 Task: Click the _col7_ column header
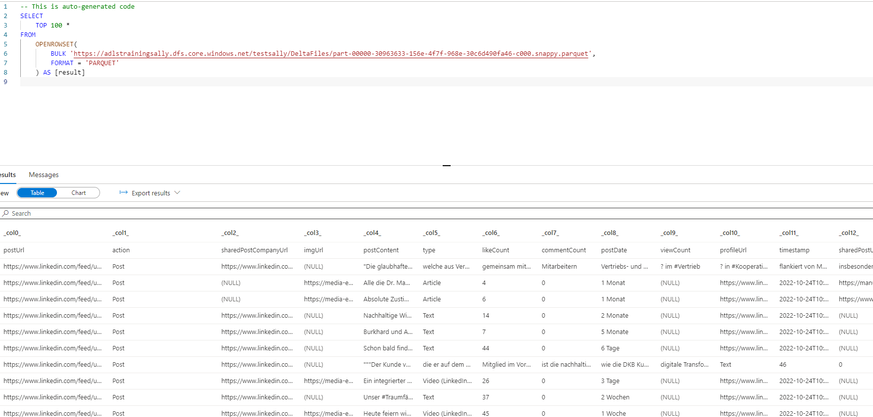(551, 233)
